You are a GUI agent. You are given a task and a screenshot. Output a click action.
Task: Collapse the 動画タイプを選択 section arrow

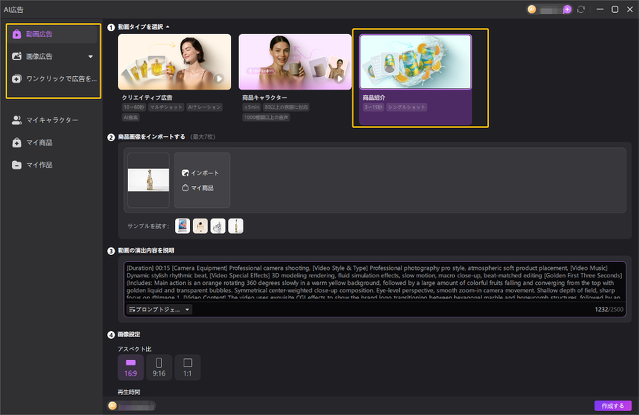pos(168,27)
